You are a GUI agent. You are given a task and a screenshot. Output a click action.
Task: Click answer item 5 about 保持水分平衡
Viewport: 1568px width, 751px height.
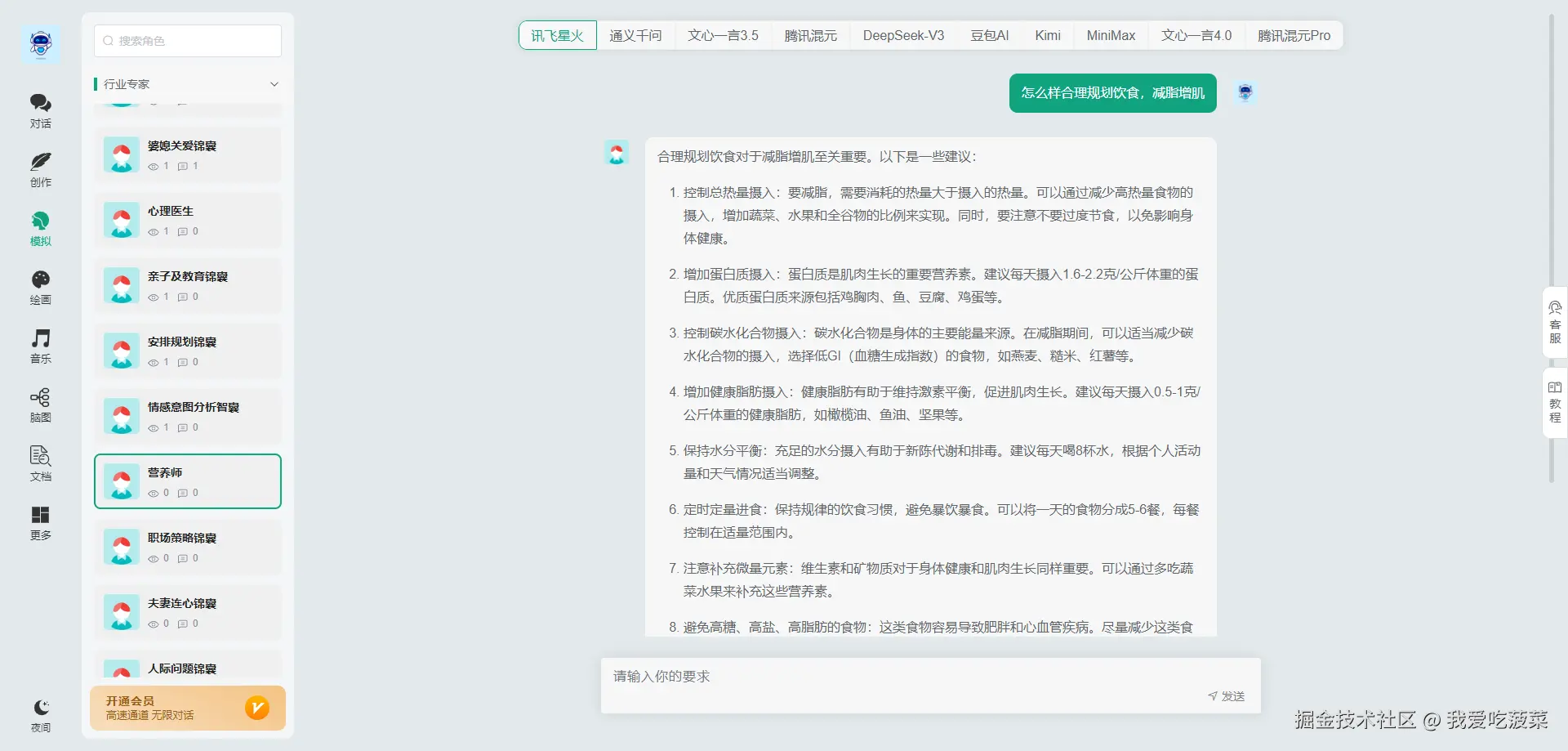pos(933,463)
